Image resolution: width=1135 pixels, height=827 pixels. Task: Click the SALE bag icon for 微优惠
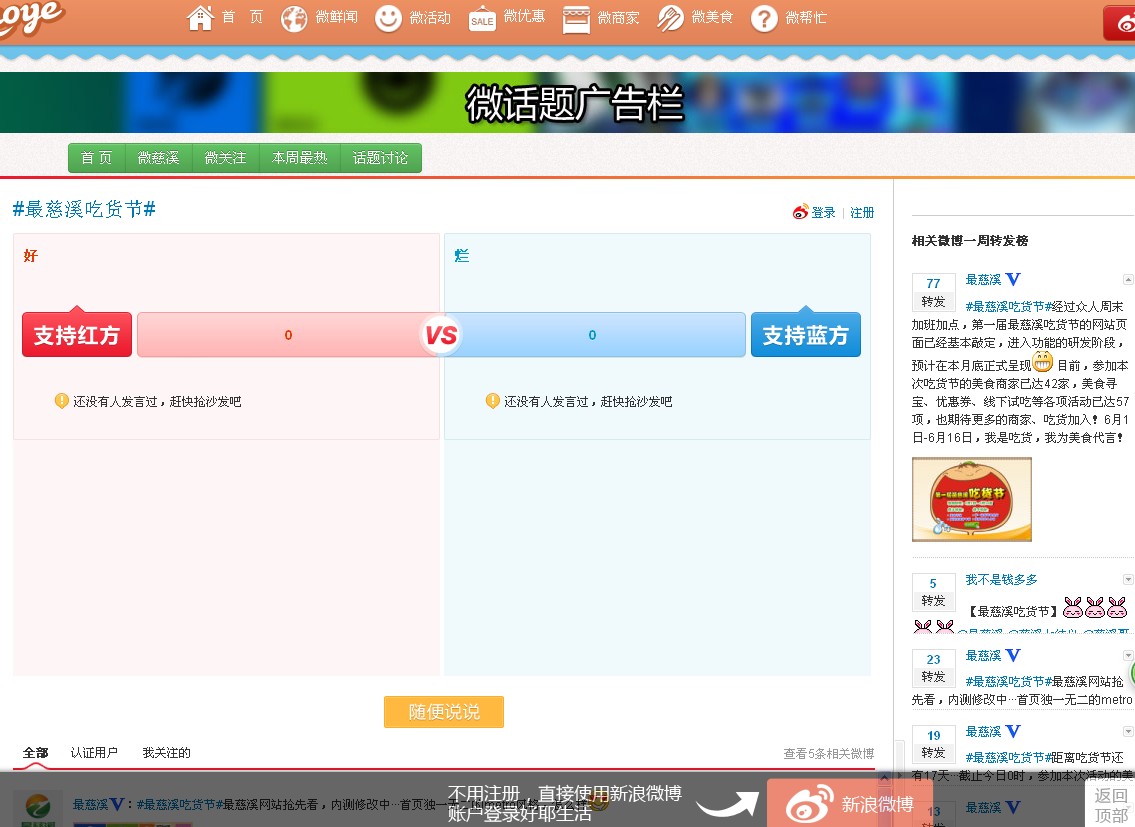482,18
